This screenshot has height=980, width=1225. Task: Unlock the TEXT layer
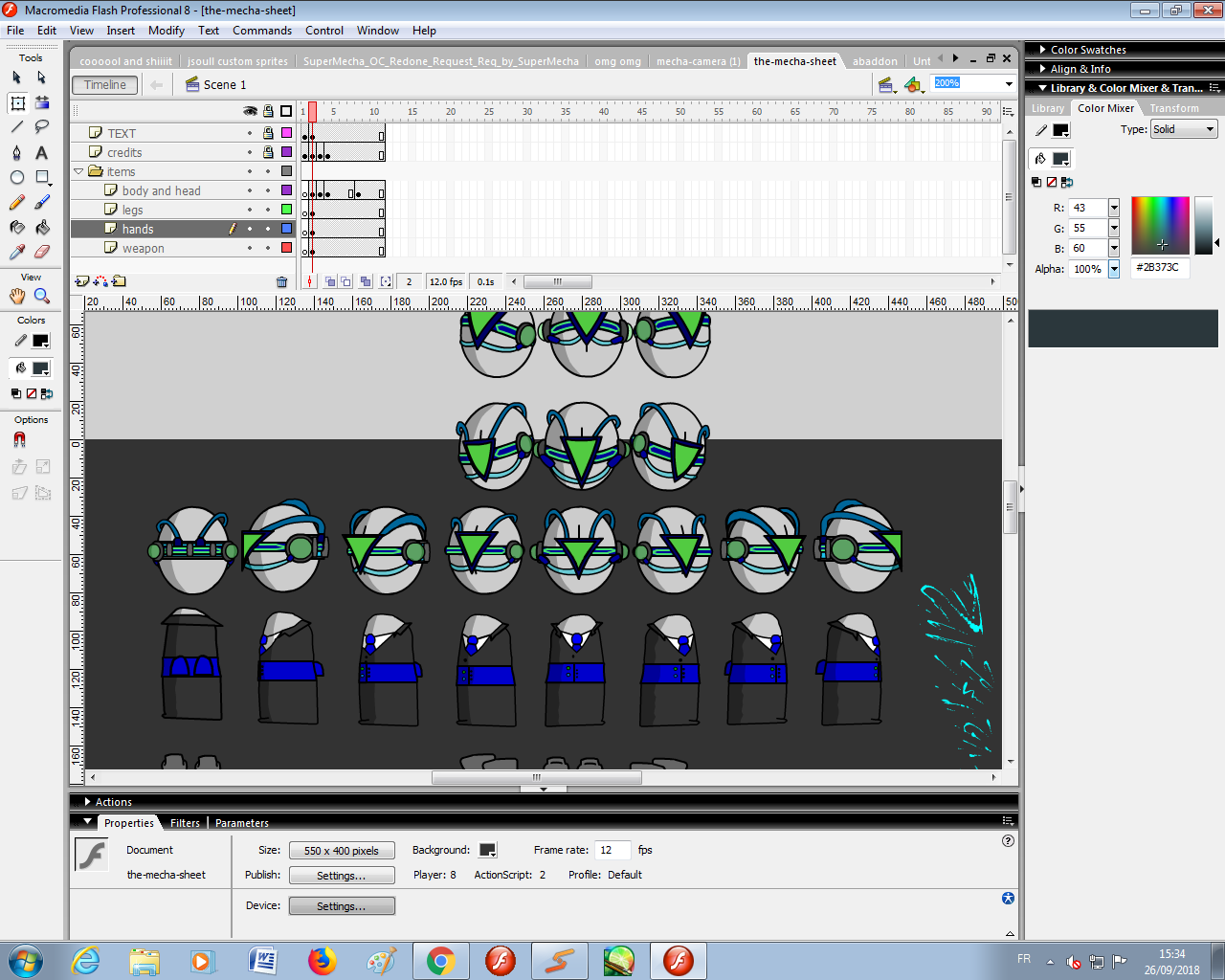coord(268,133)
